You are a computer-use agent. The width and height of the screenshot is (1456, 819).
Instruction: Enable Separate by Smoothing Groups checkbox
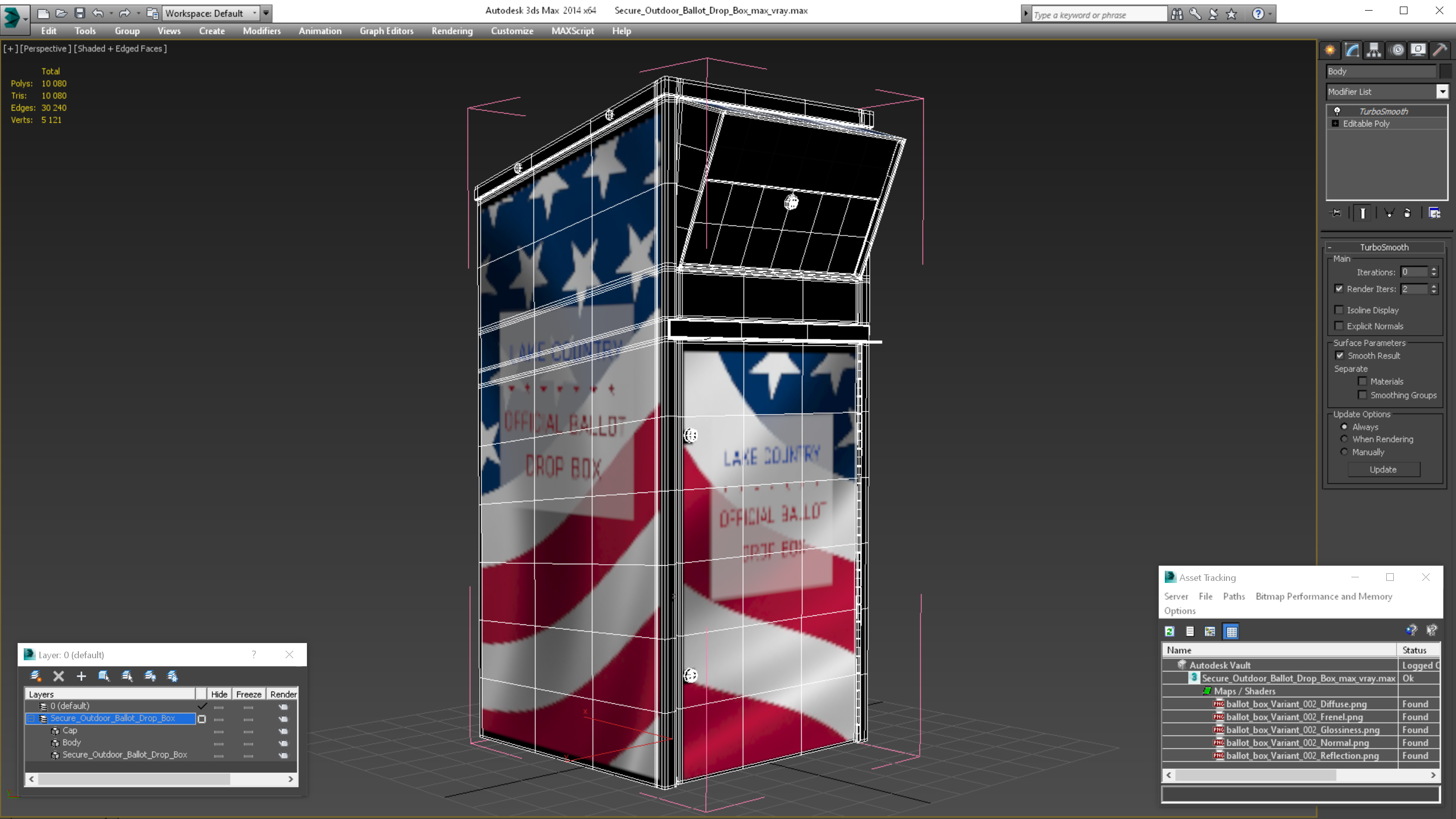(1363, 394)
